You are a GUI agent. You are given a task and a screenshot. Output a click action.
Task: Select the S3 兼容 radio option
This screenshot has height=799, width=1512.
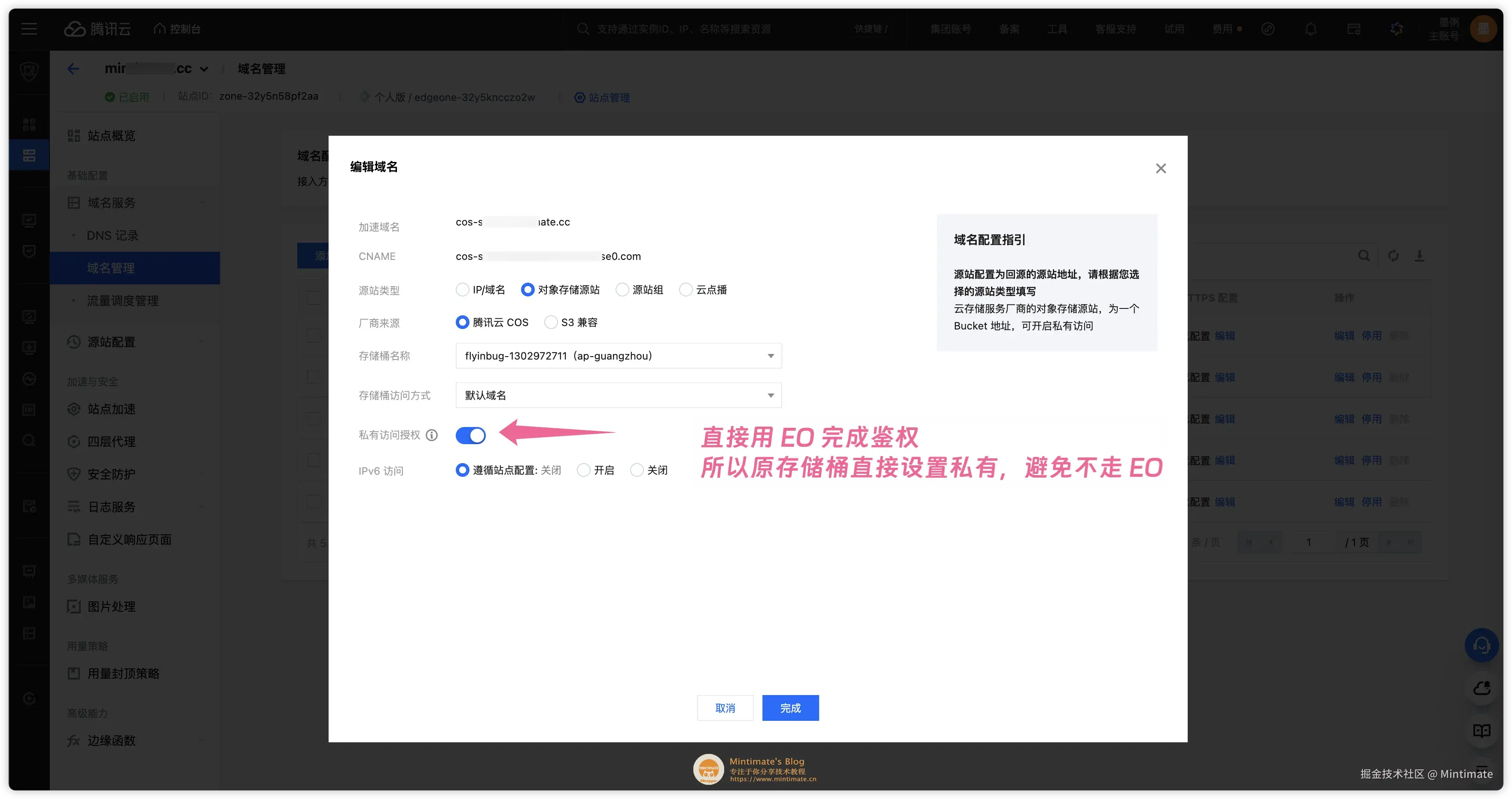pos(551,322)
